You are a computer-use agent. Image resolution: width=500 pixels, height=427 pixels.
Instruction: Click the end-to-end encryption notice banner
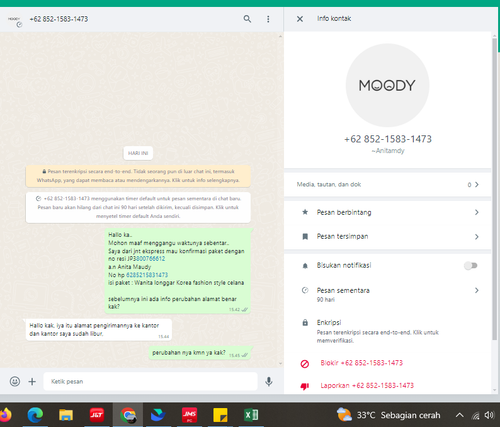coord(138,176)
